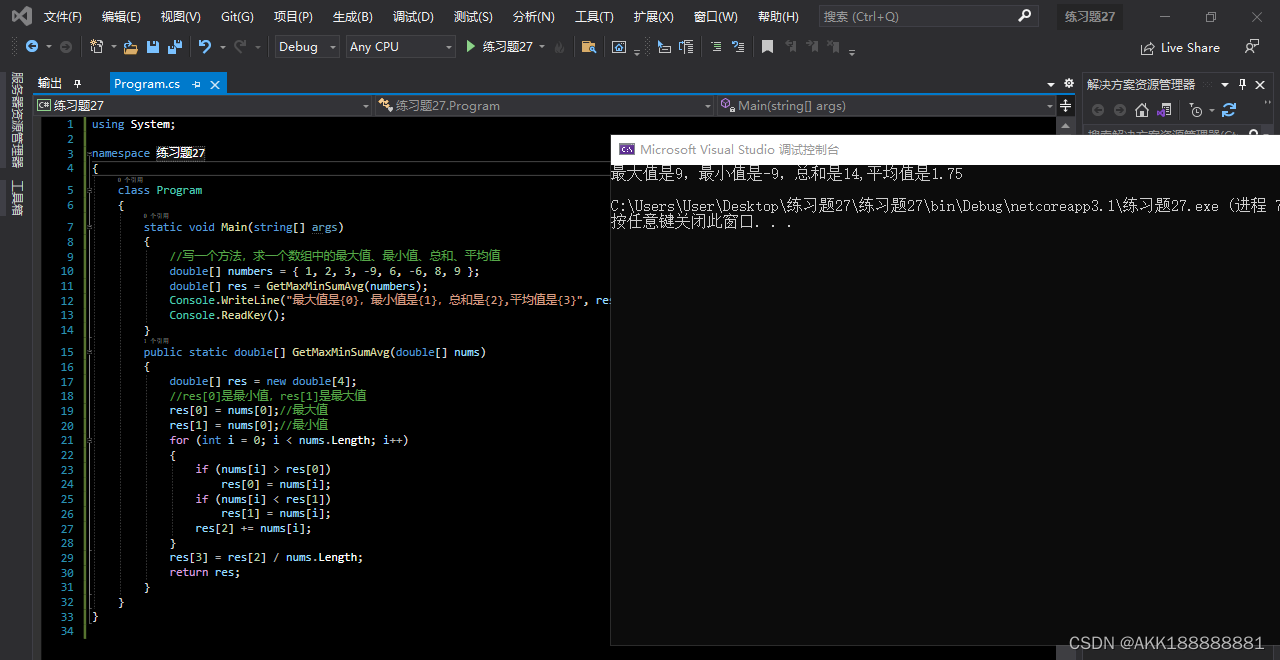Click the Navigate Backward arrow in toolbar
The height and width of the screenshot is (660, 1280).
point(32,47)
